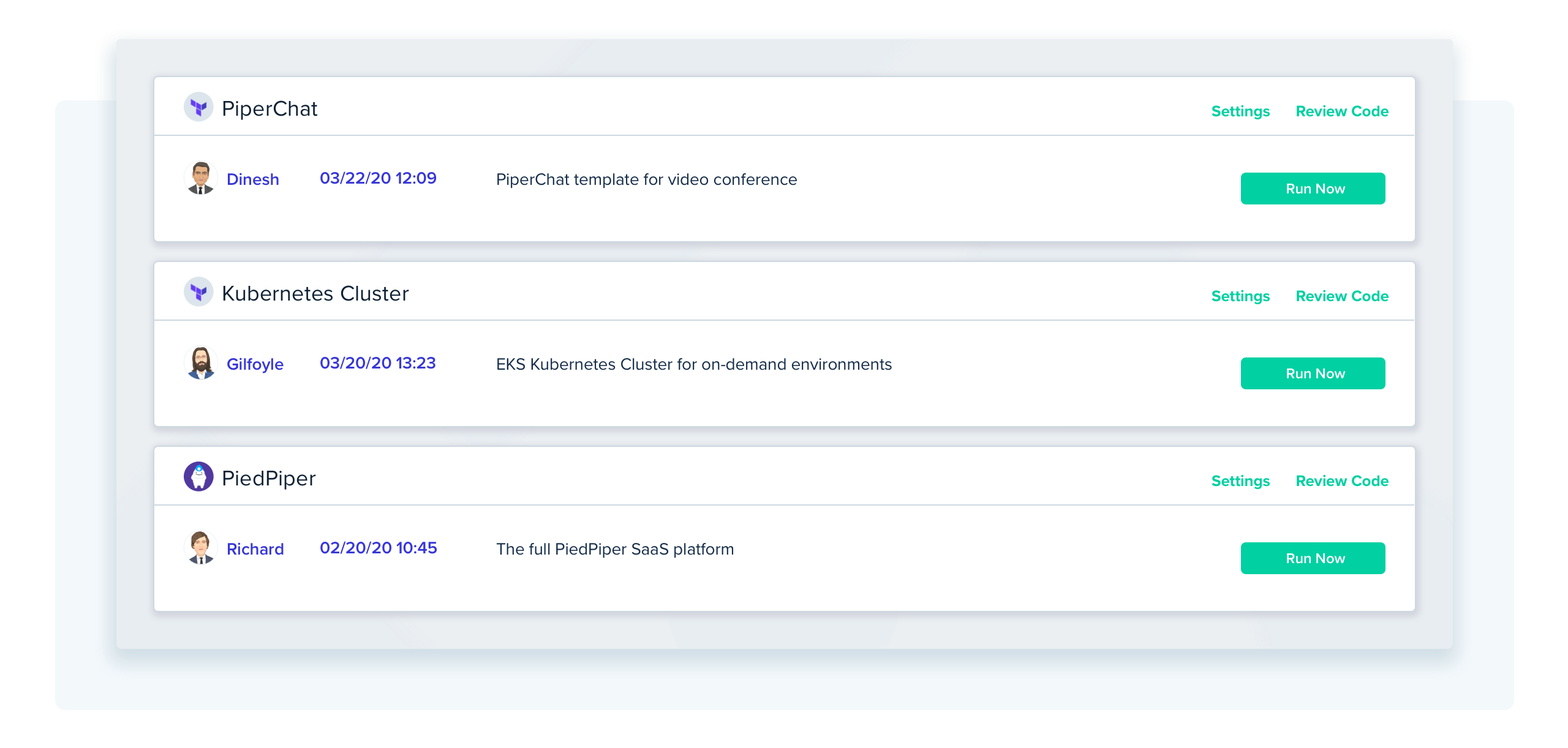Screen dimensions: 1568x748
Task: Run the PiperChat template now
Action: 1313,189
